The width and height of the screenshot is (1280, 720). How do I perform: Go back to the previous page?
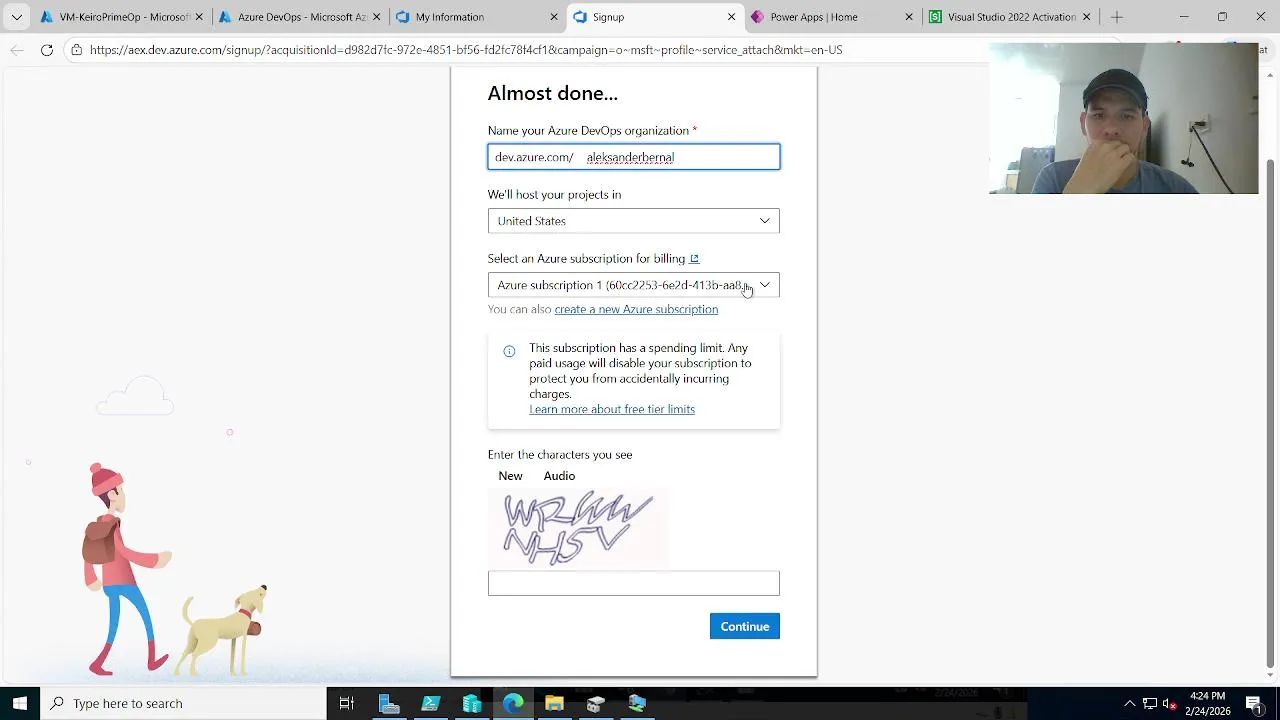tap(17, 50)
